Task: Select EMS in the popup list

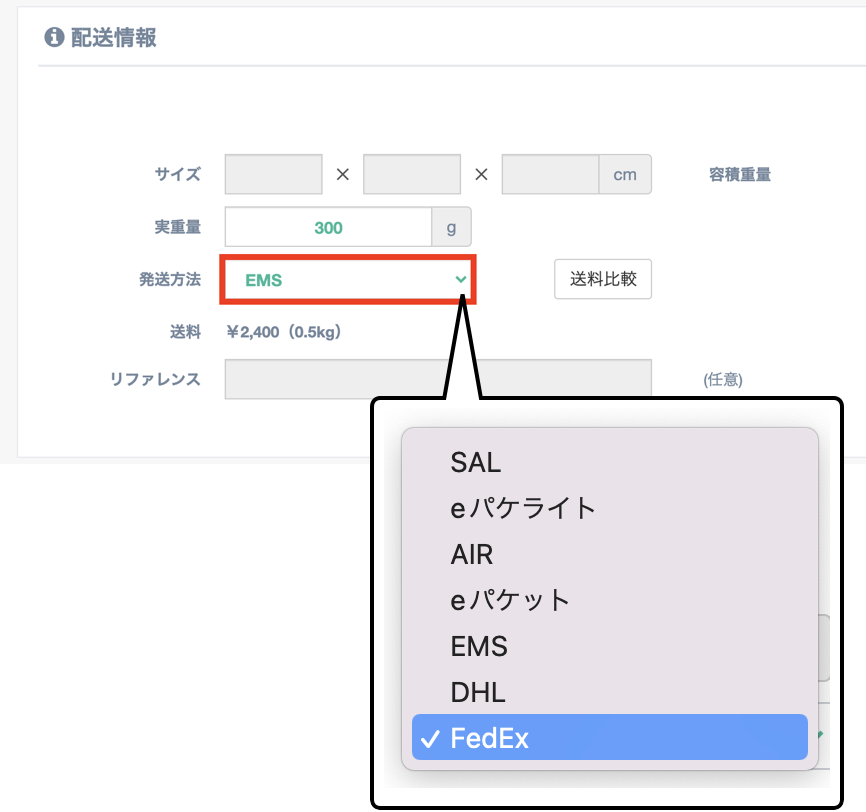Action: [x=479, y=647]
